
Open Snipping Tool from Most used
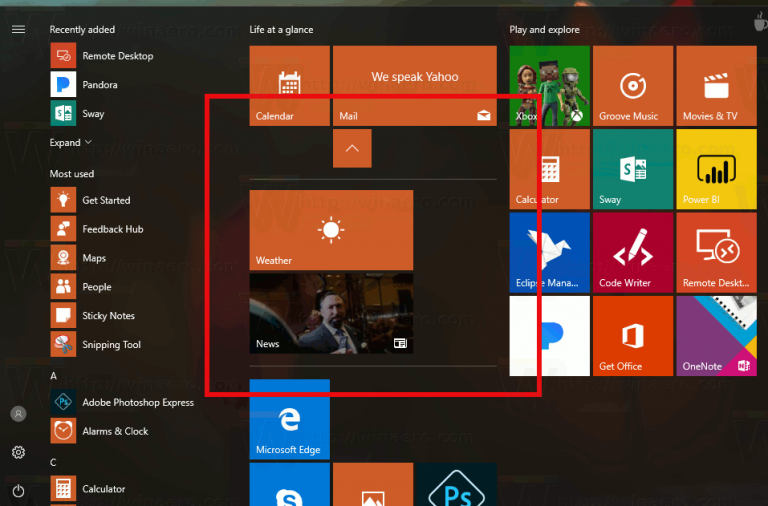pos(110,345)
